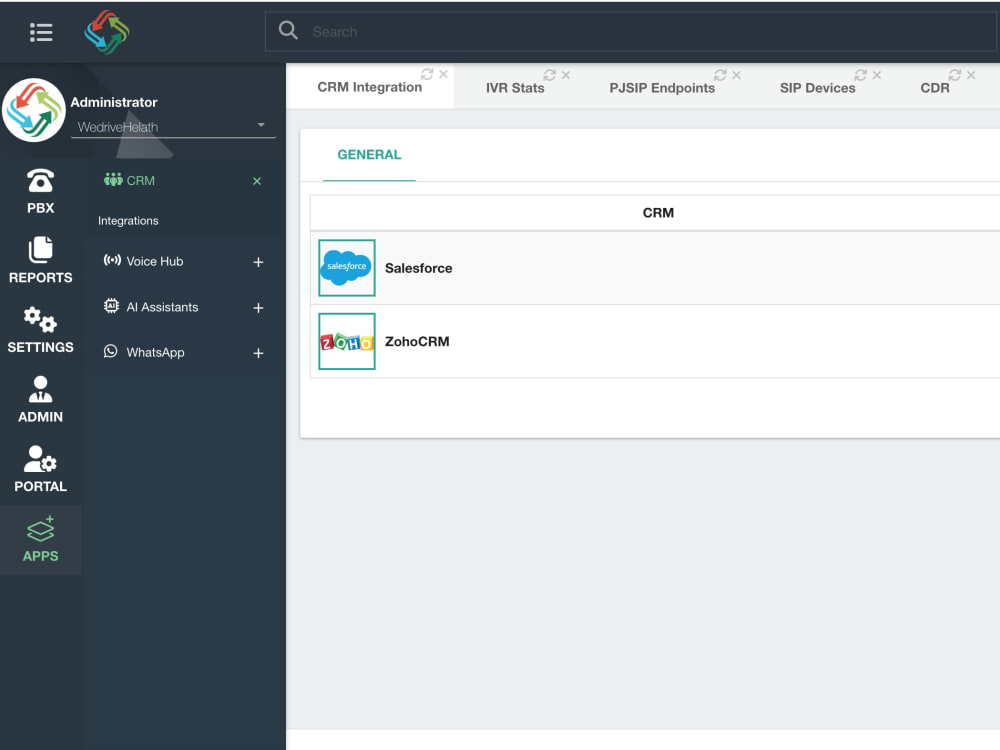Close the PJSIP Endpoints tab

click(737, 75)
